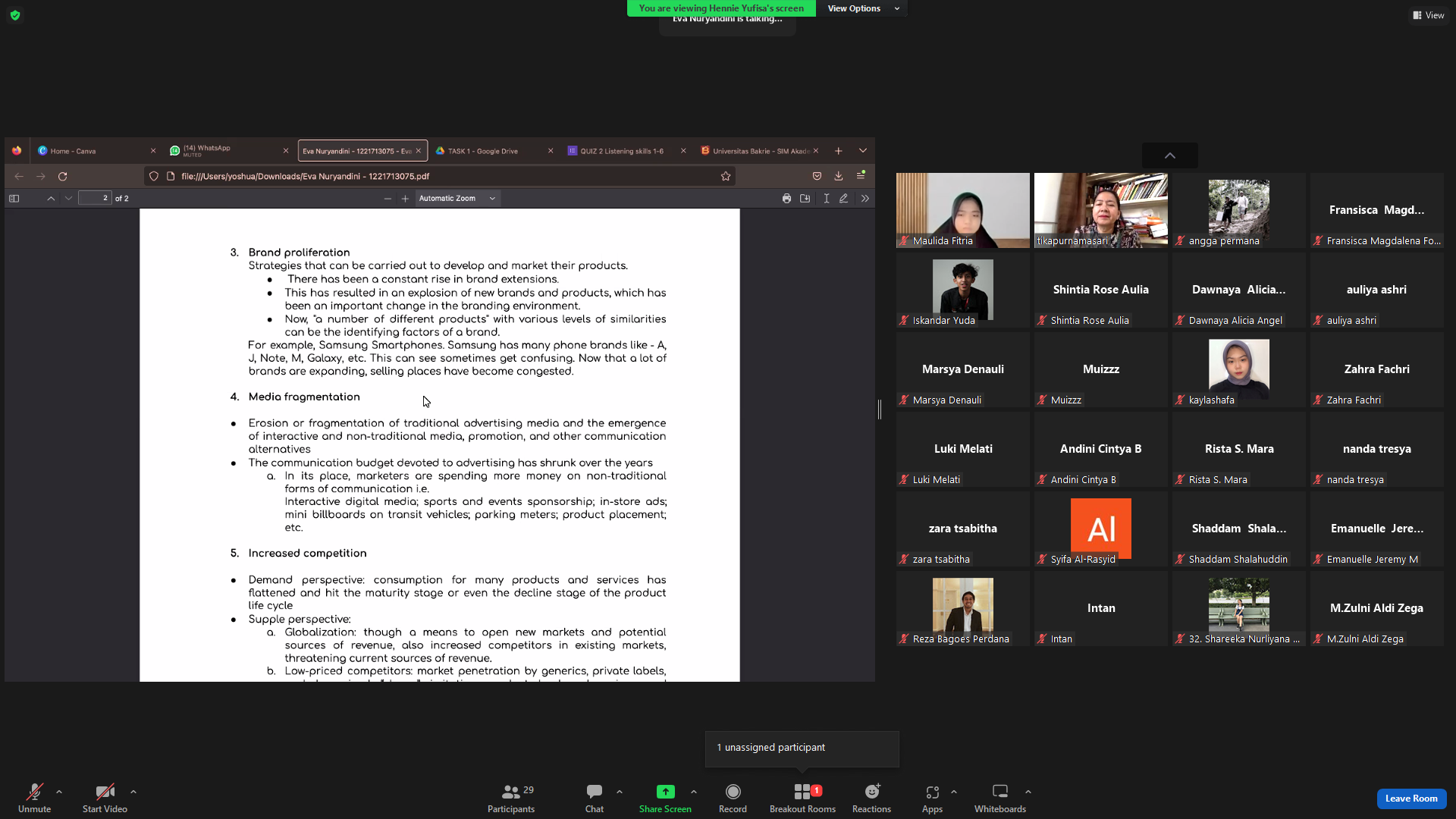Click the Leave Room button
The width and height of the screenshot is (1456, 819).
pyautogui.click(x=1411, y=799)
